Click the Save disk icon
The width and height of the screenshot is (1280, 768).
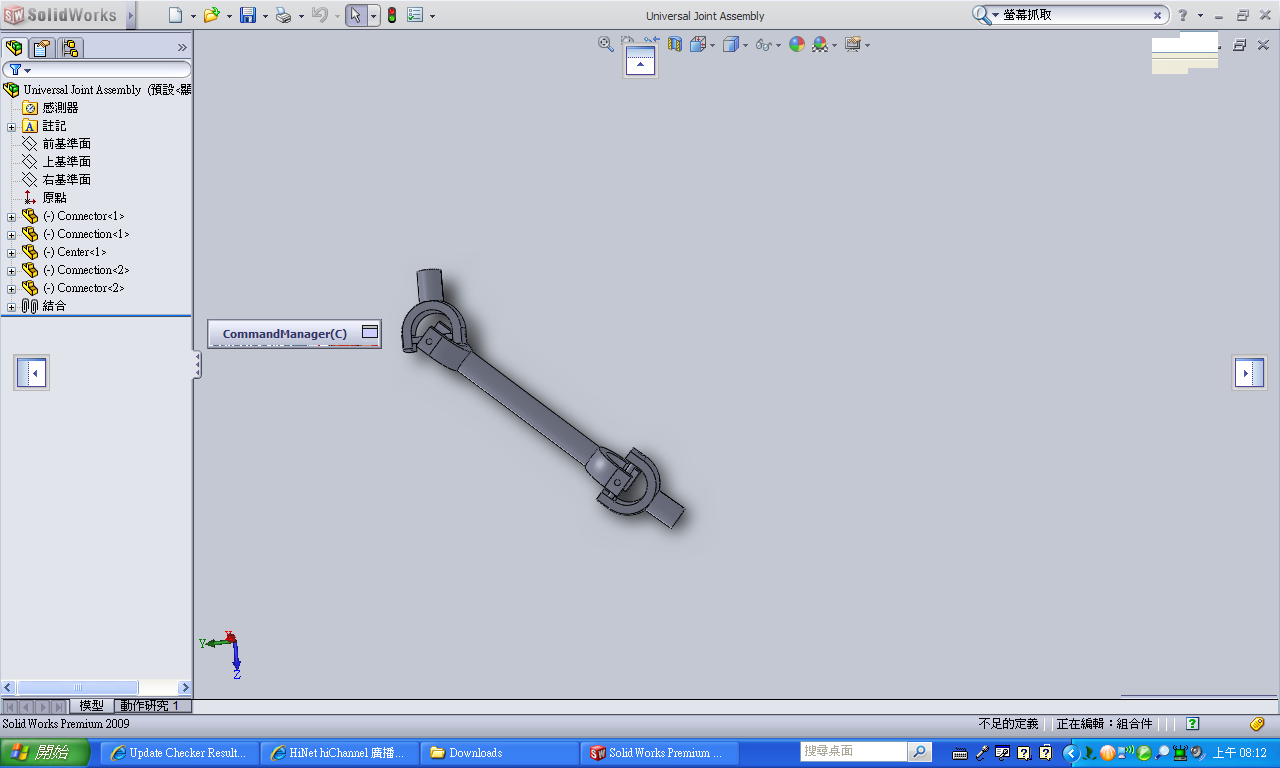coord(248,15)
